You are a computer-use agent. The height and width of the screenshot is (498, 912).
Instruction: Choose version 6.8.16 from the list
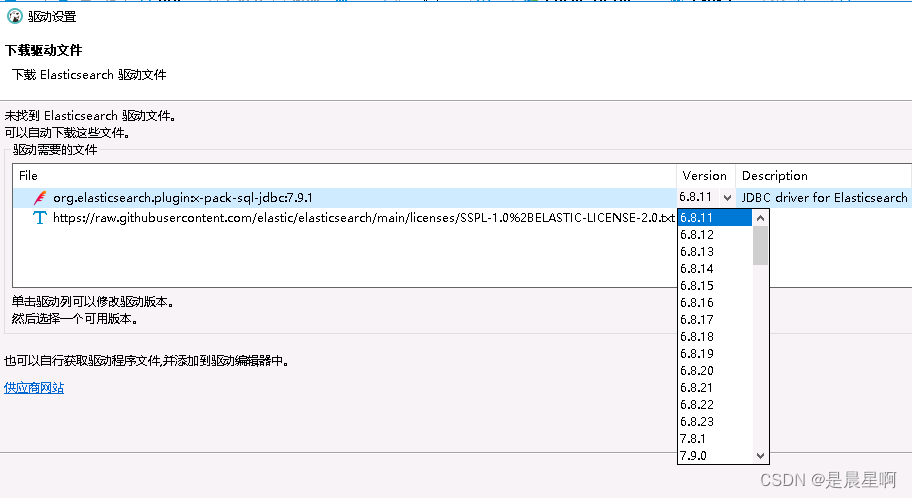(x=715, y=303)
